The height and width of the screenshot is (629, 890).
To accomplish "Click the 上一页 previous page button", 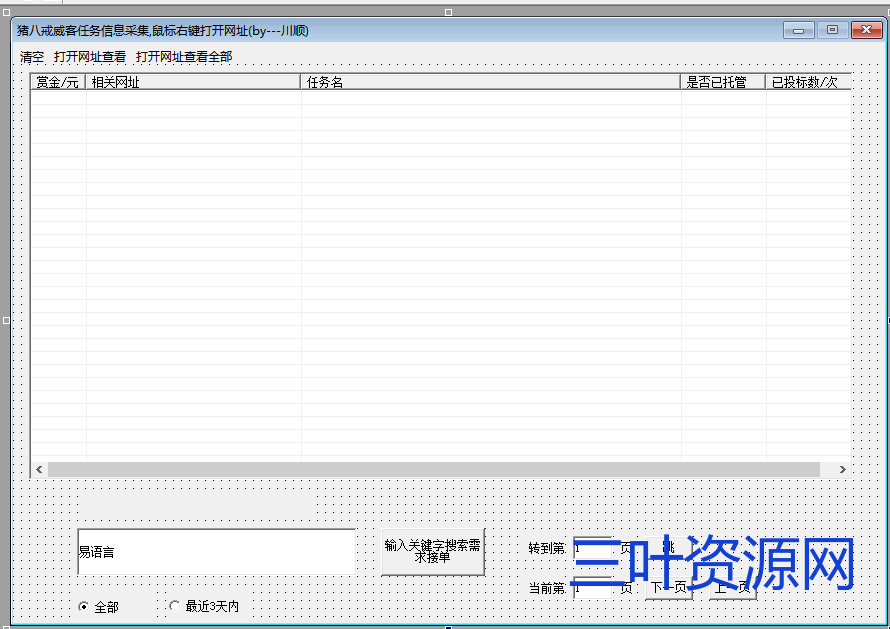I will (x=733, y=589).
